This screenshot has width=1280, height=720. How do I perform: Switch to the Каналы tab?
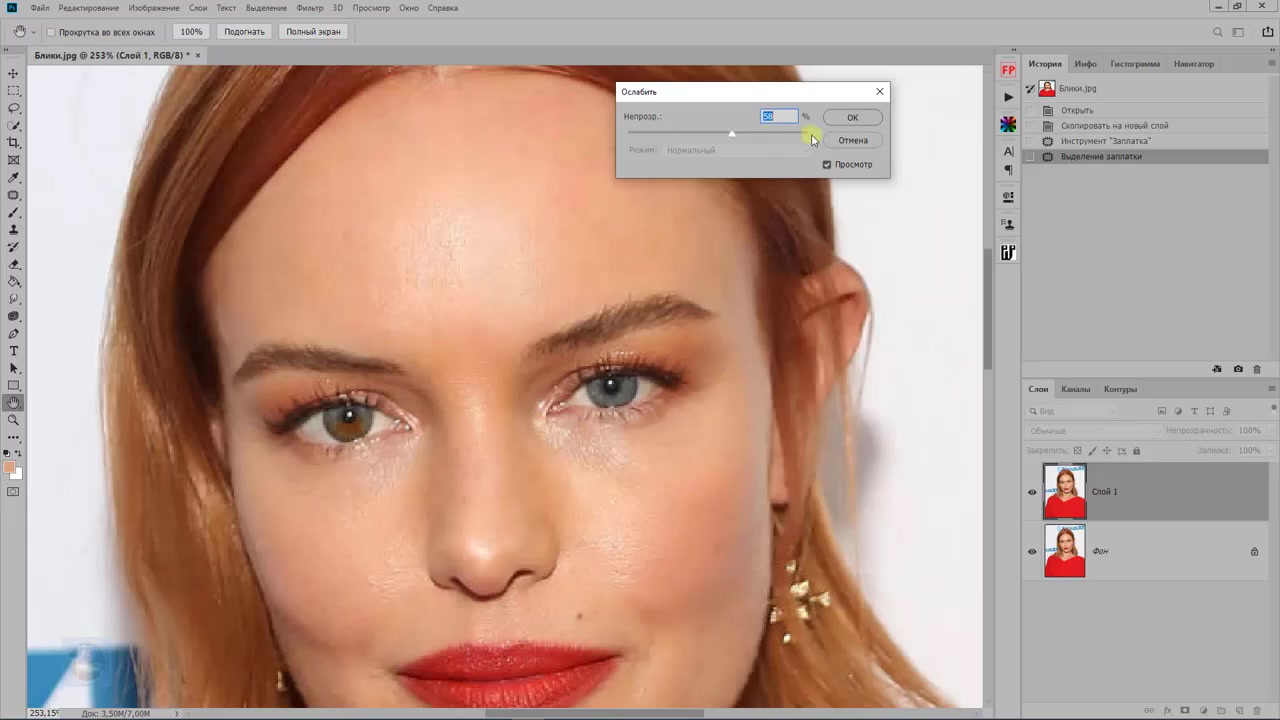point(1076,389)
